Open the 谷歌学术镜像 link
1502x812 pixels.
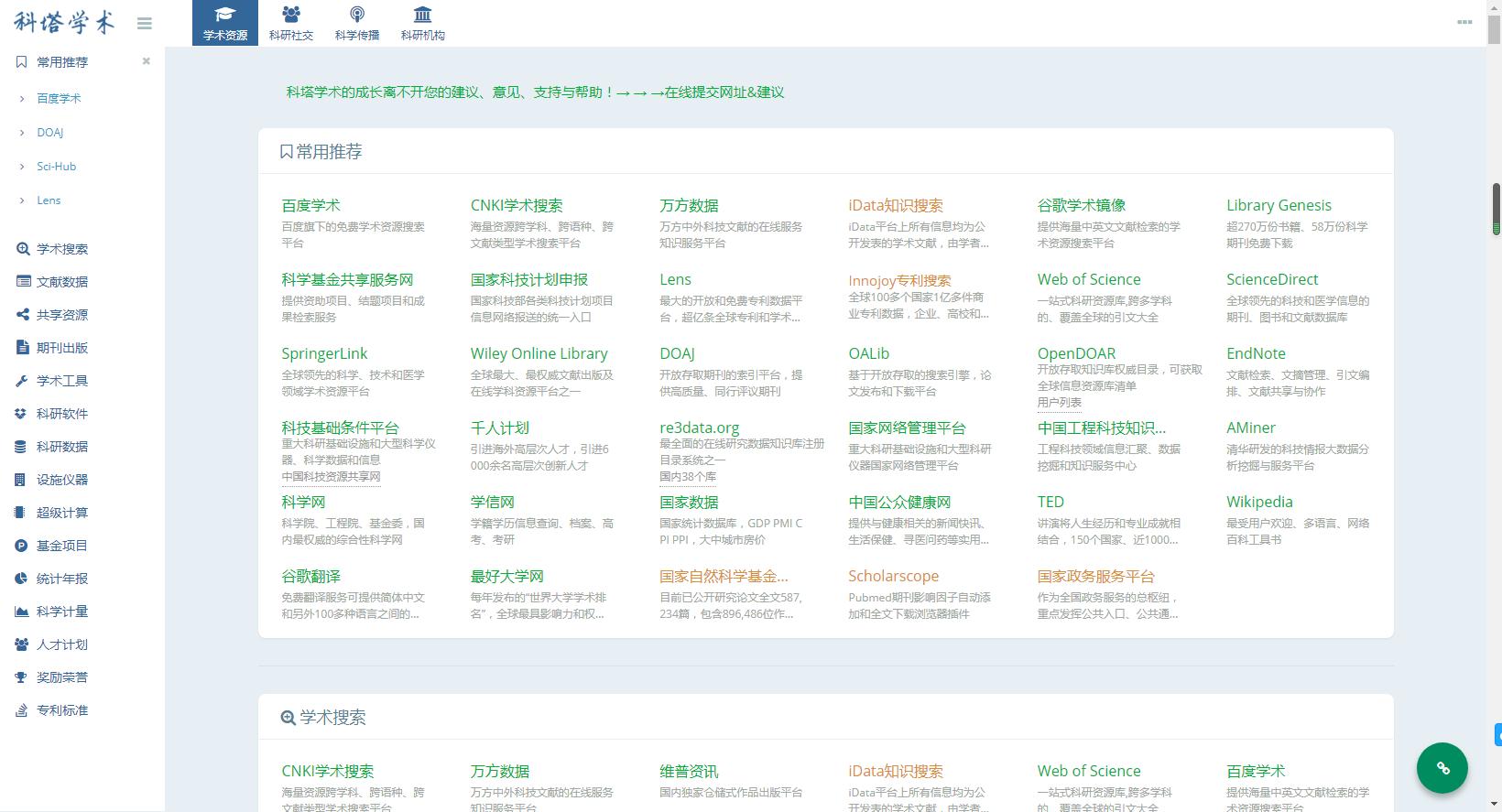coord(1082,206)
